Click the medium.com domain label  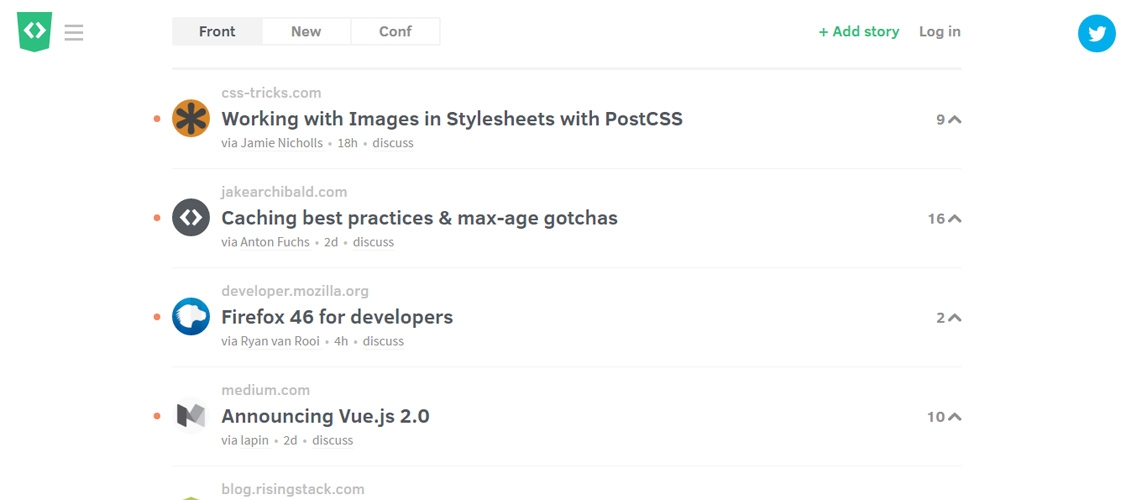pos(265,390)
